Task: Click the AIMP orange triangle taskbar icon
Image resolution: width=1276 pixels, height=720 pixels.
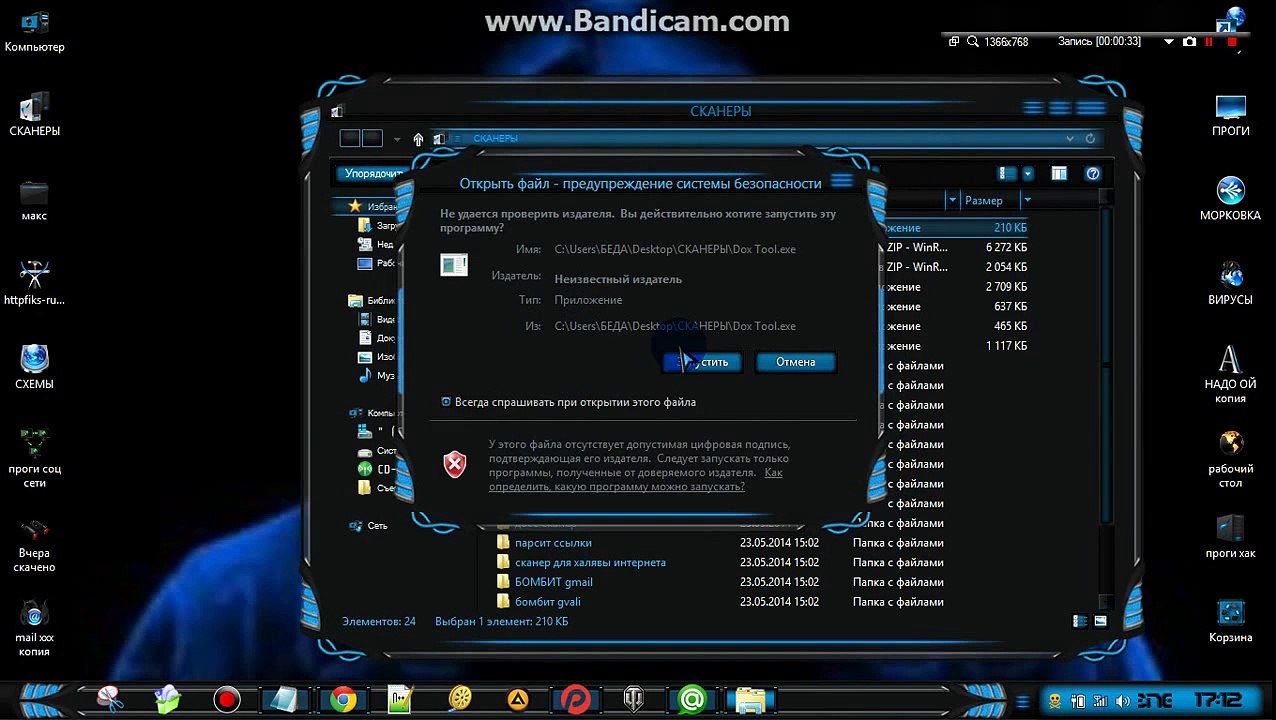Action: (x=517, y=700)
